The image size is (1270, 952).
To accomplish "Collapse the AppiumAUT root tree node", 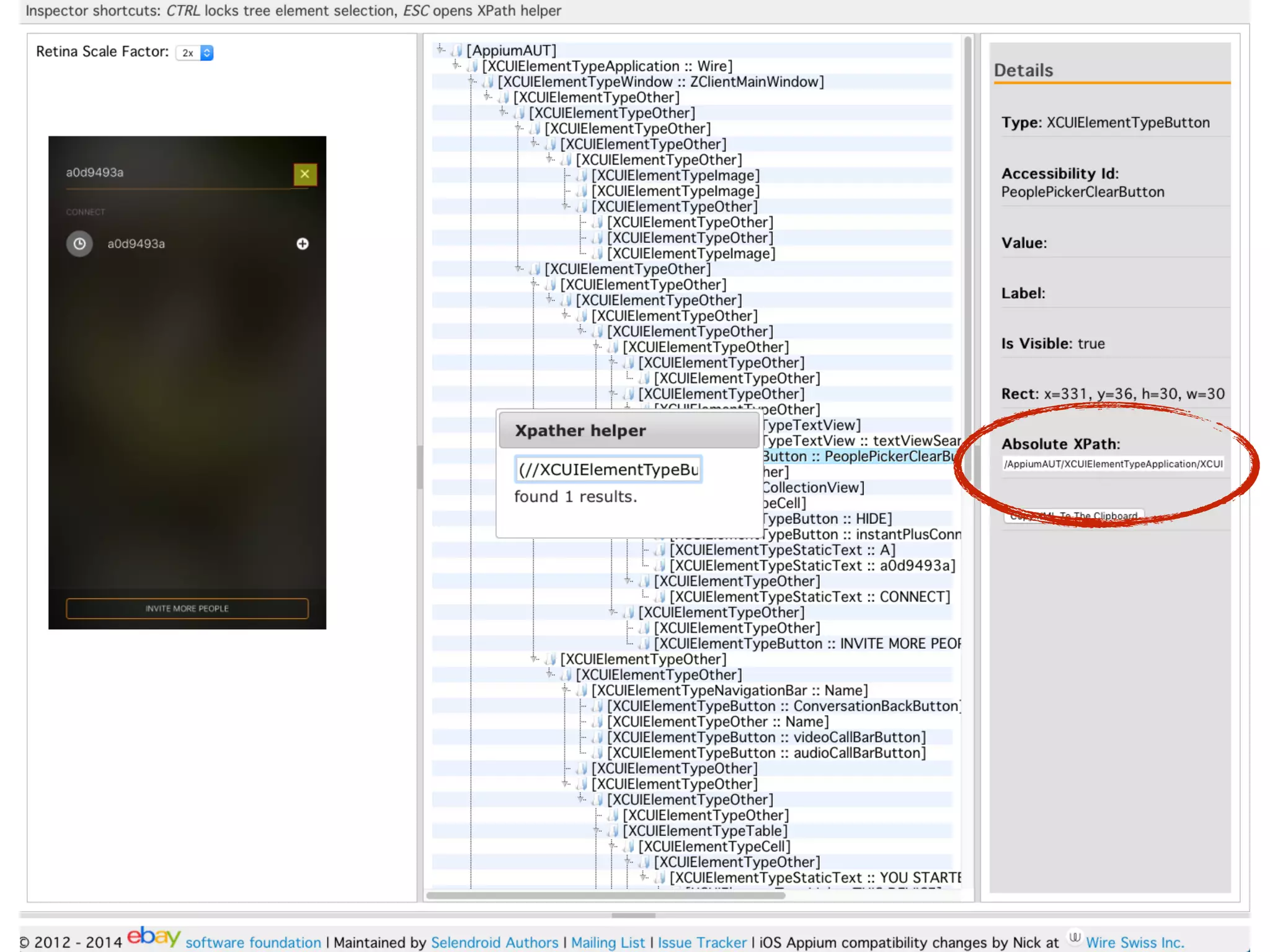I will pyautogui.click(x=440, y=48).
